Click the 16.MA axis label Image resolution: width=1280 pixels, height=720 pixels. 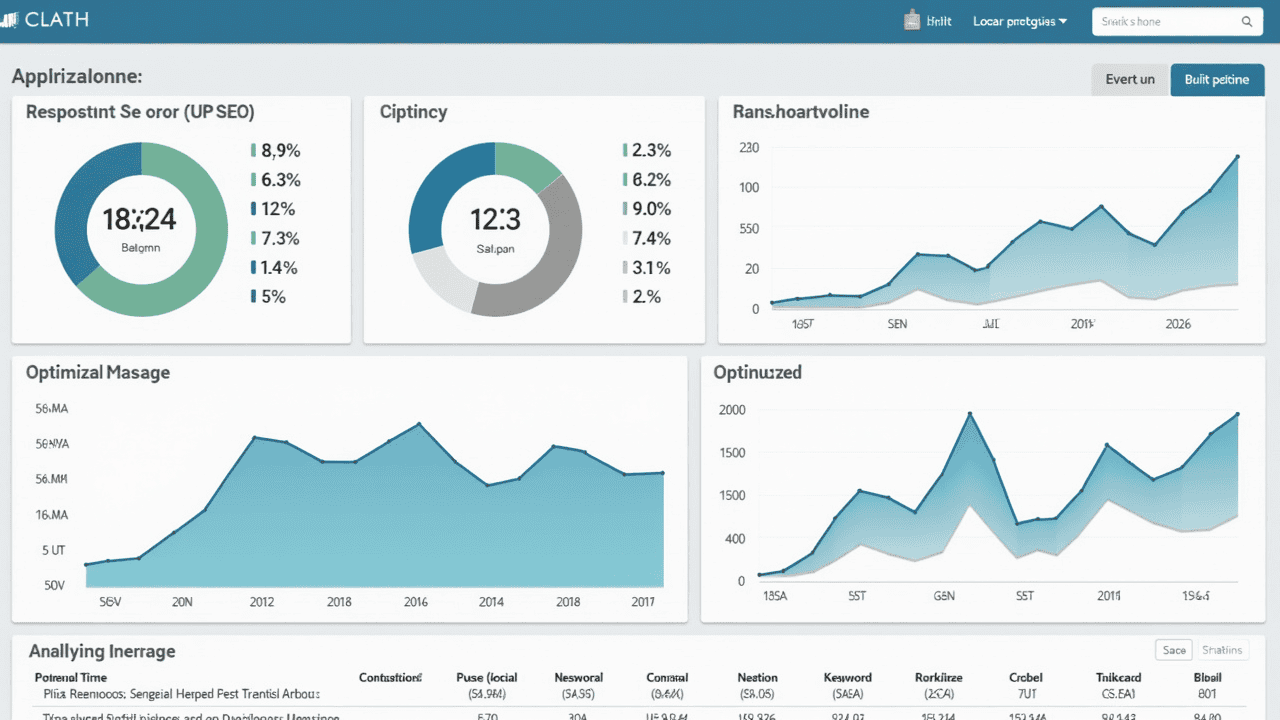[52, 515]
